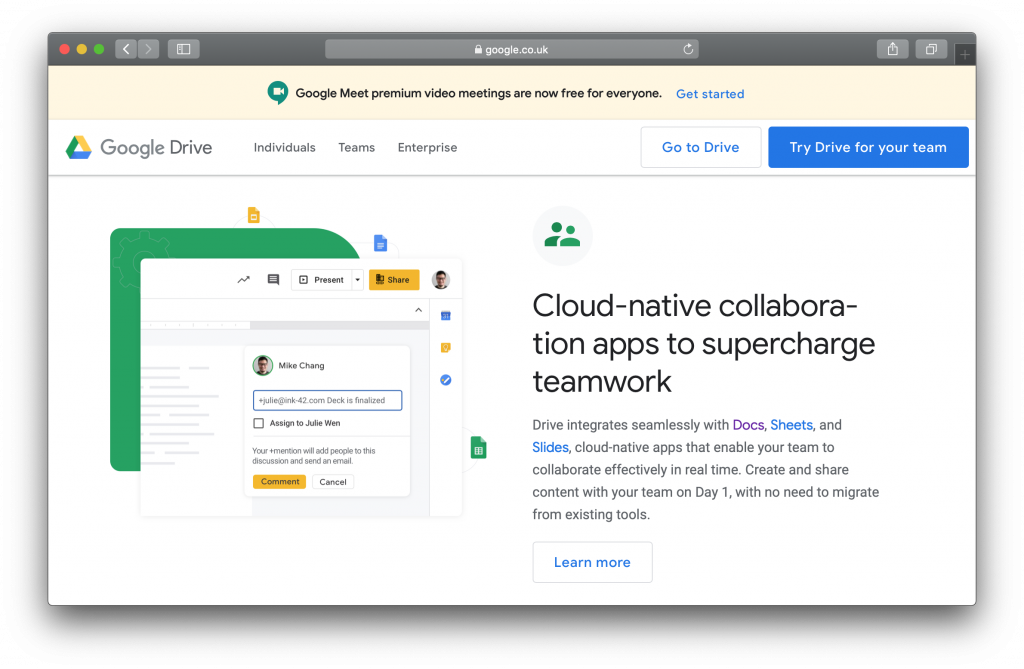Click the Google Drive wordmark text
The width and height of the screenshot is (1024, 669).
pos(156,148)
